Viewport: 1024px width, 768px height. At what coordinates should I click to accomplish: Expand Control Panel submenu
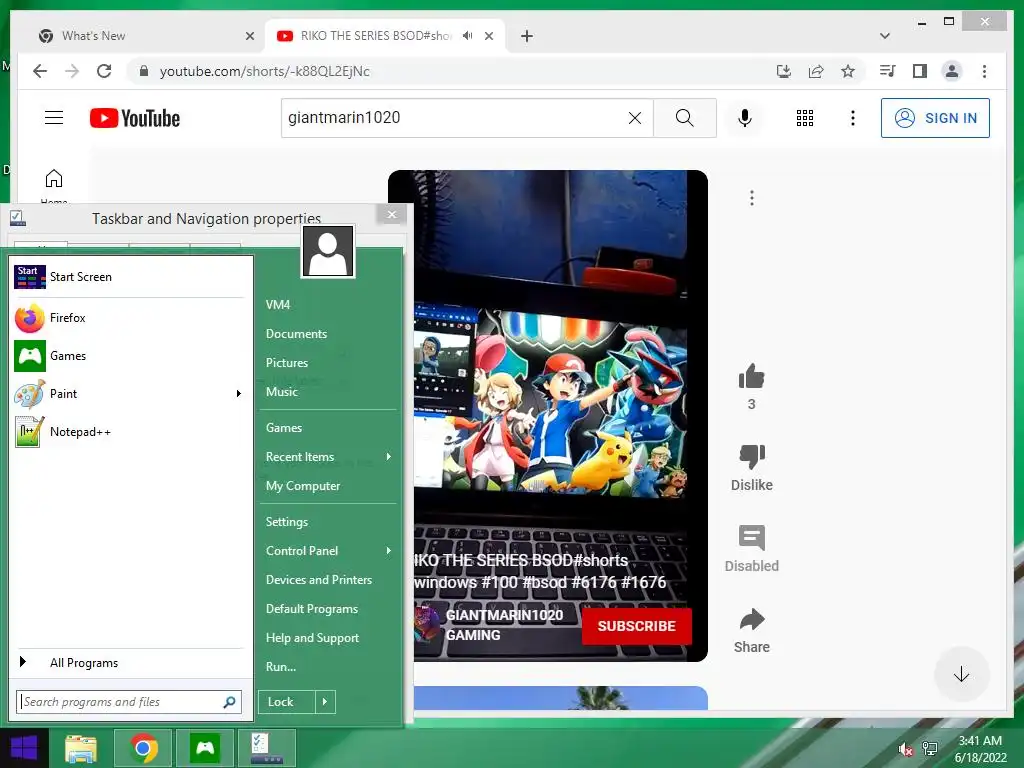pyautogui.click(x=389, y=551)
